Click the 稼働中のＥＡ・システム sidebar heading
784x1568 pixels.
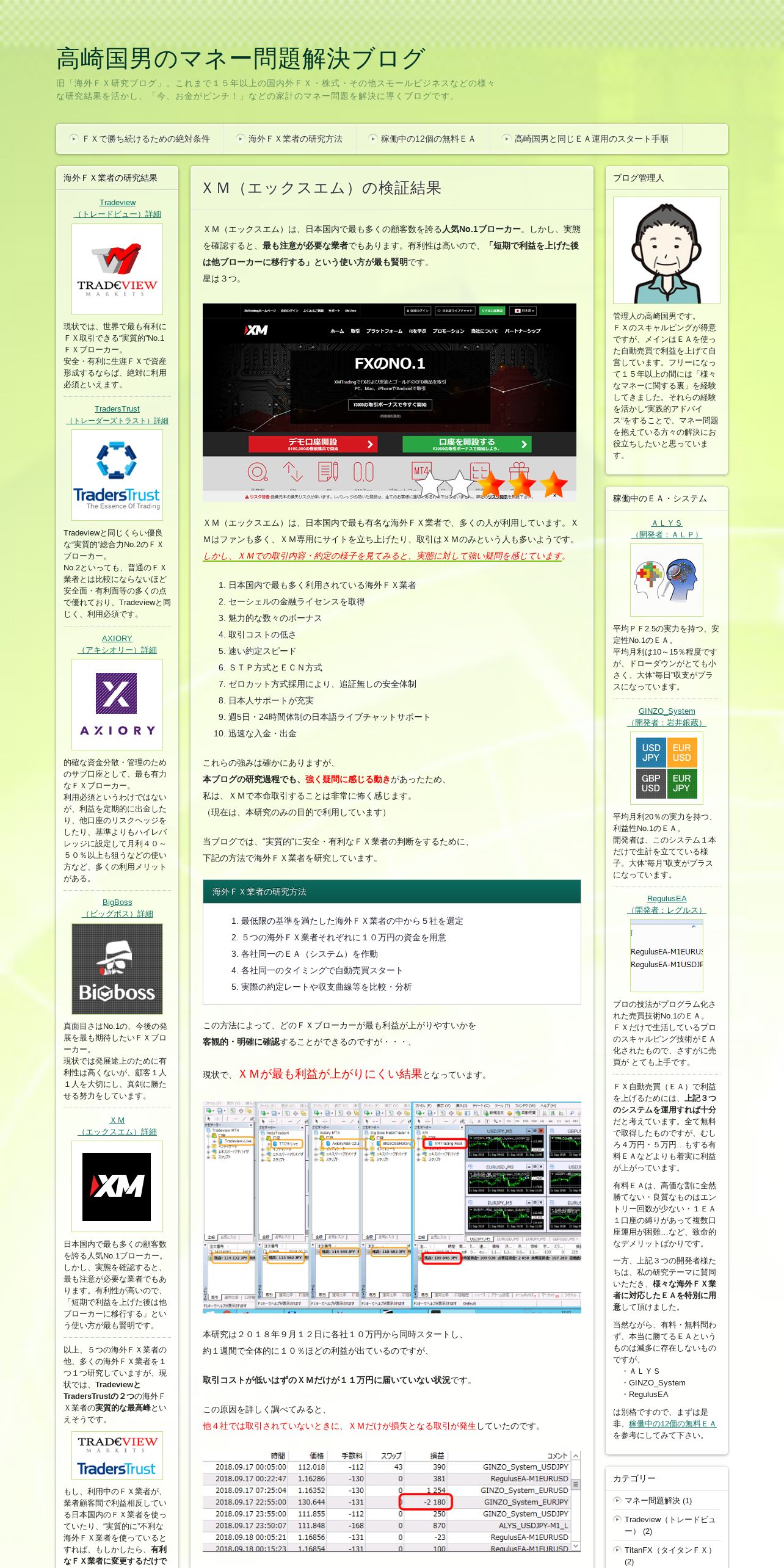(659, 498)
